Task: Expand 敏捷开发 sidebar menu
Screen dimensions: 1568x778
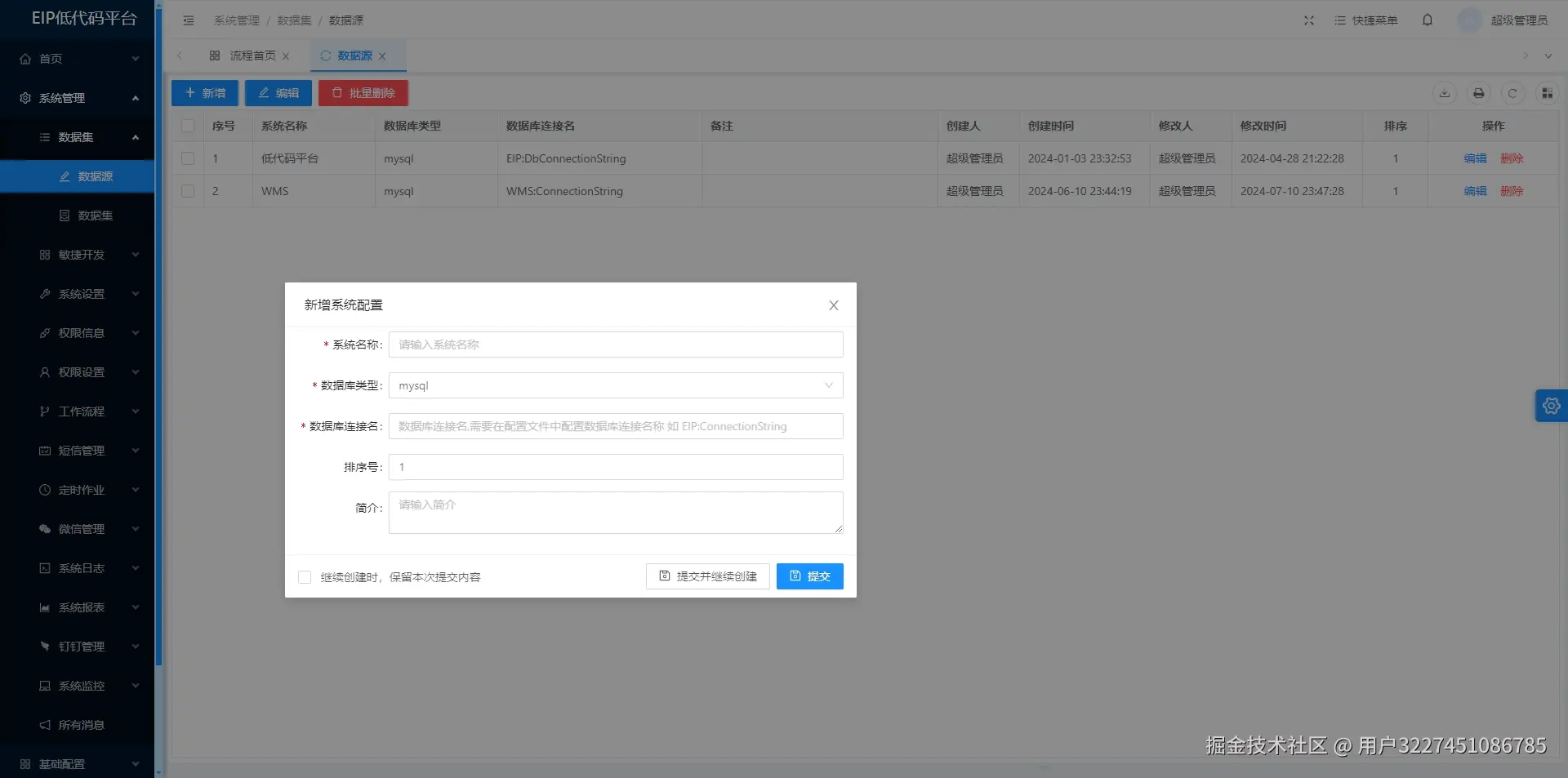Action: point(78,255)
